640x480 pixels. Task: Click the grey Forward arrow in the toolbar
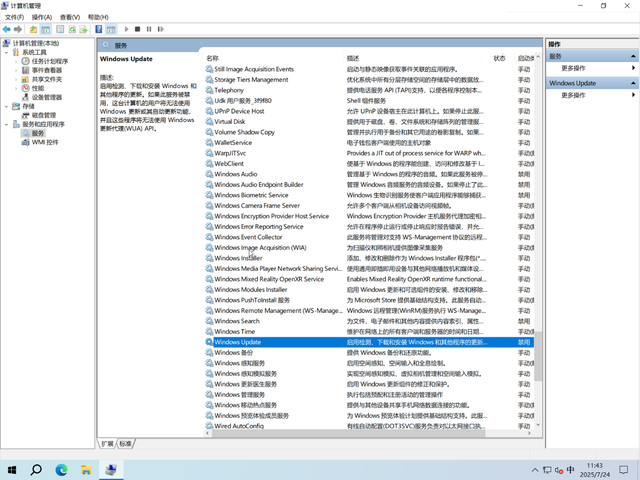(x=18, y=29)
